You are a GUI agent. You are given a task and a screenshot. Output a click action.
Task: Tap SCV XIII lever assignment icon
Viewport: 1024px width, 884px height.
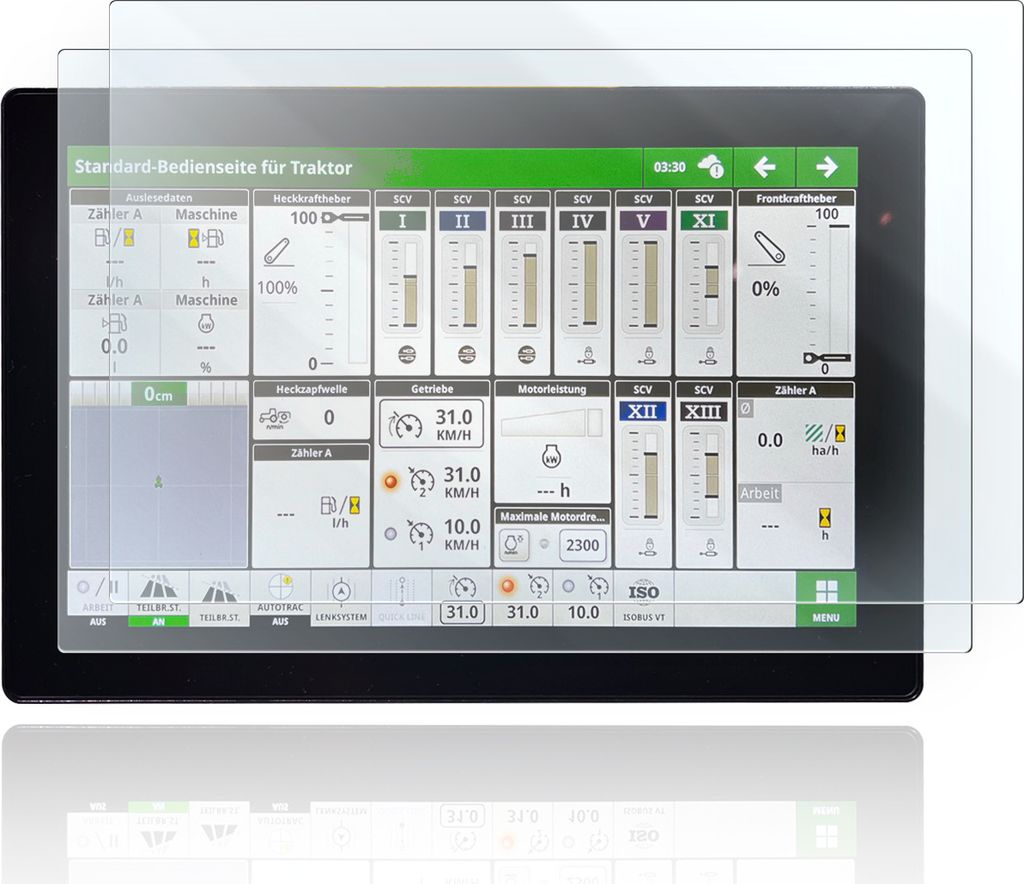click(x=708, y=546)
